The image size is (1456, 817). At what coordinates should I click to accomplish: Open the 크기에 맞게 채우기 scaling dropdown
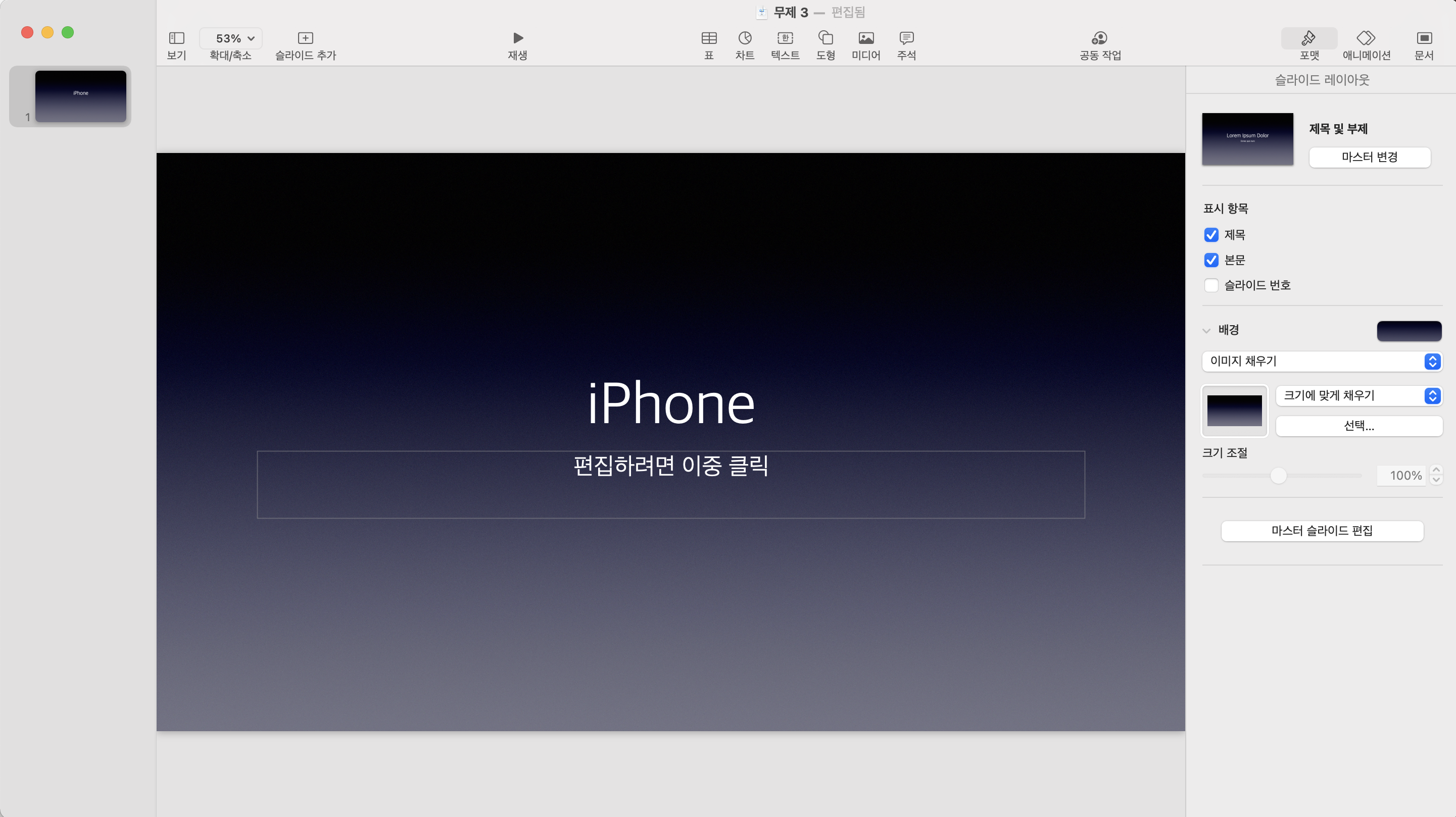(x=1358, y=395)
